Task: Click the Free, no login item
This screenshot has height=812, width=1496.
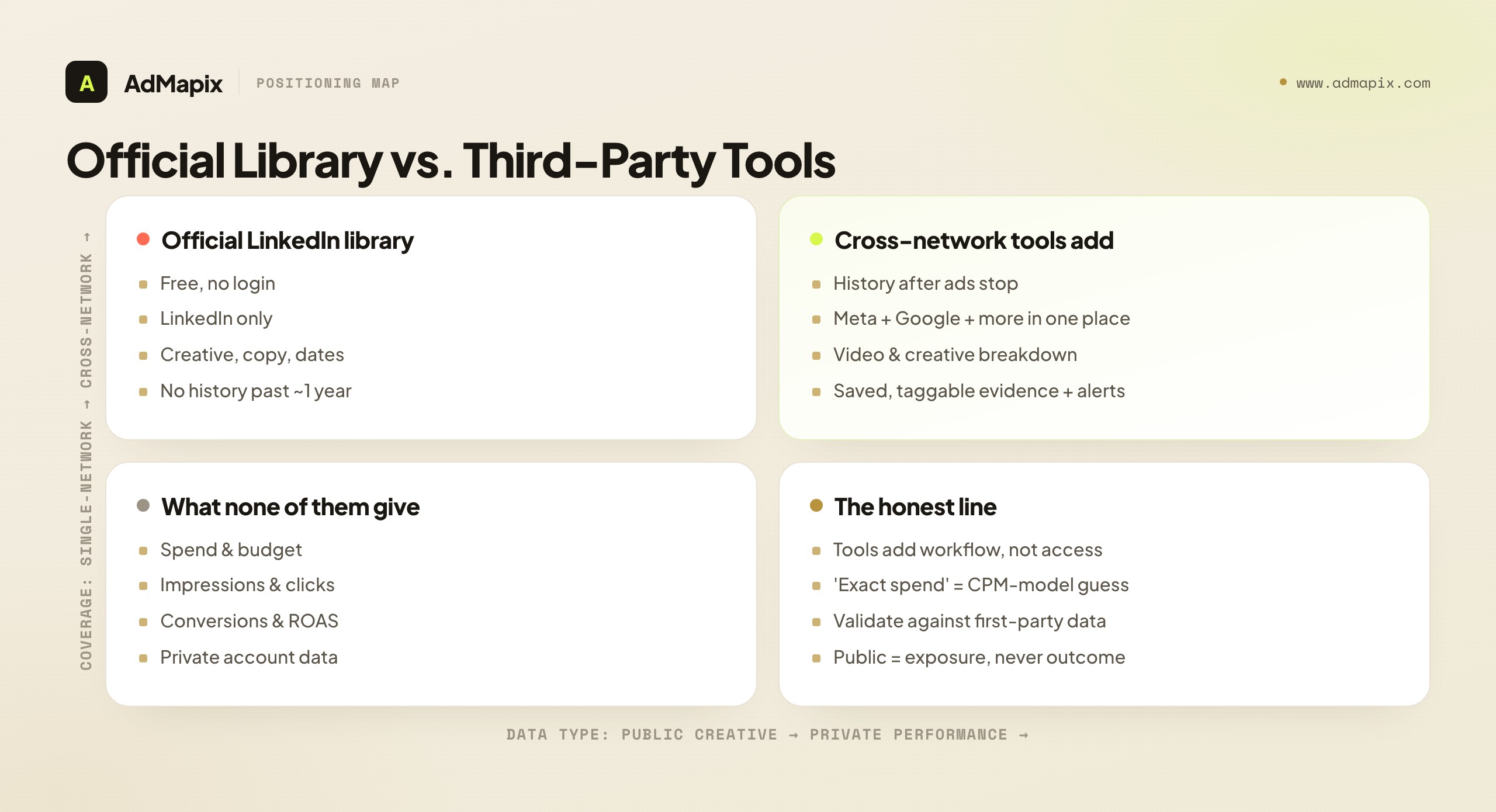Action: (x=217, y=284)
